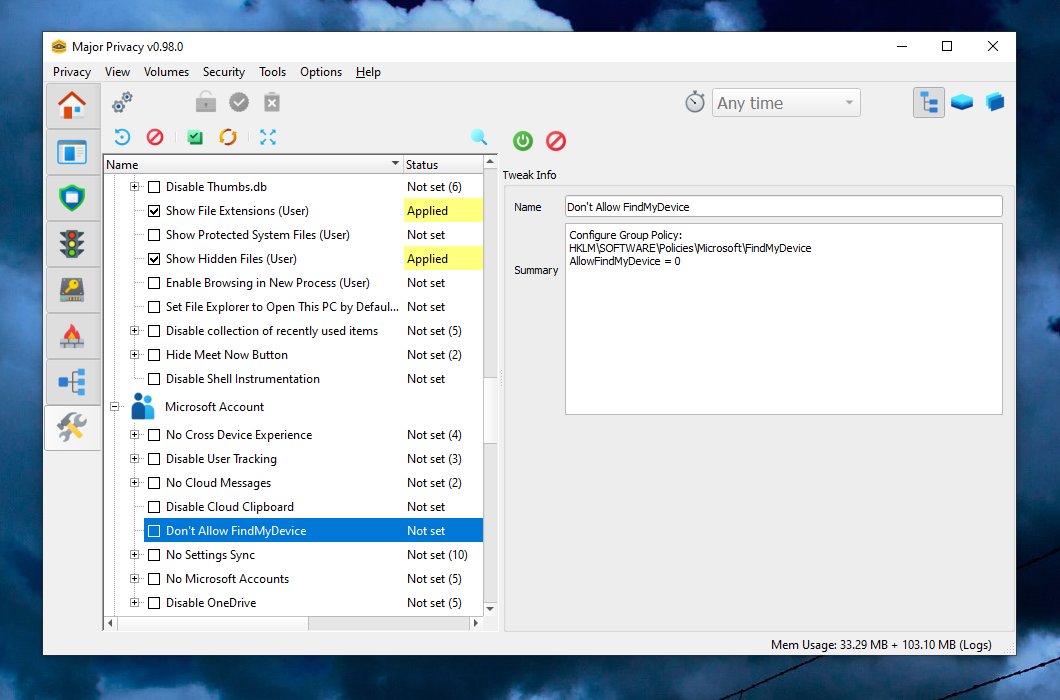
Task: Expand the No Cross Device Experience node
Action: (135, 435)
